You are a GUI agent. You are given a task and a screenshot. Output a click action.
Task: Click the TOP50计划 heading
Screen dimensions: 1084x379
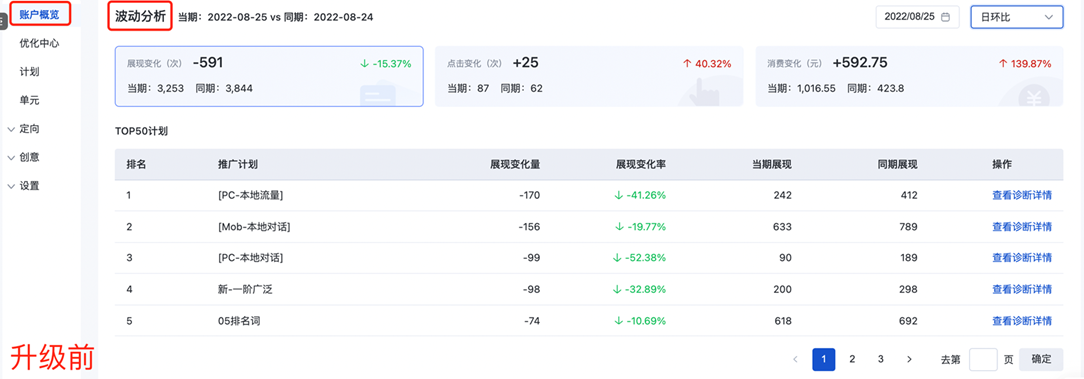pos(142,130)
